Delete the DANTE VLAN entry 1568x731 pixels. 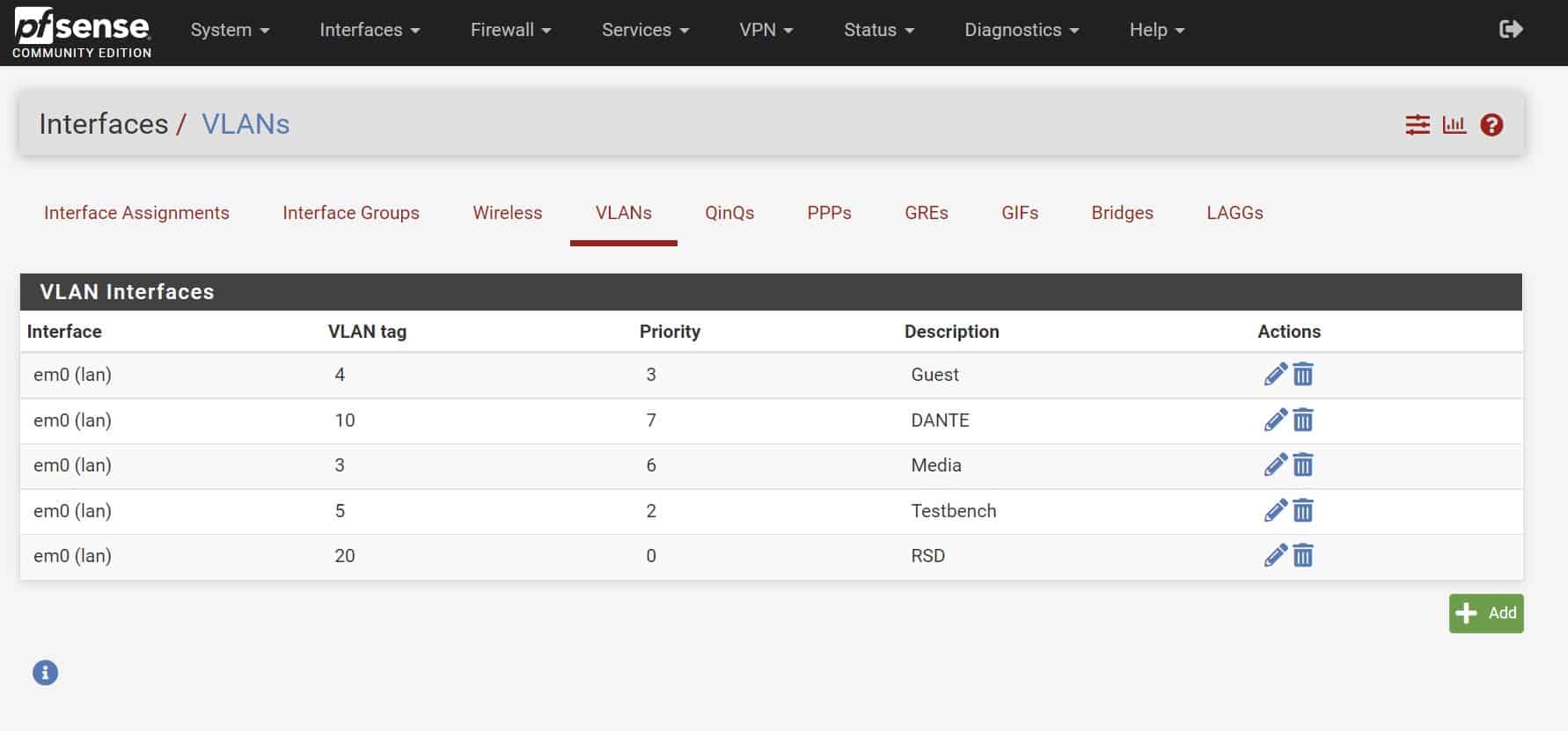[1303, 420]
